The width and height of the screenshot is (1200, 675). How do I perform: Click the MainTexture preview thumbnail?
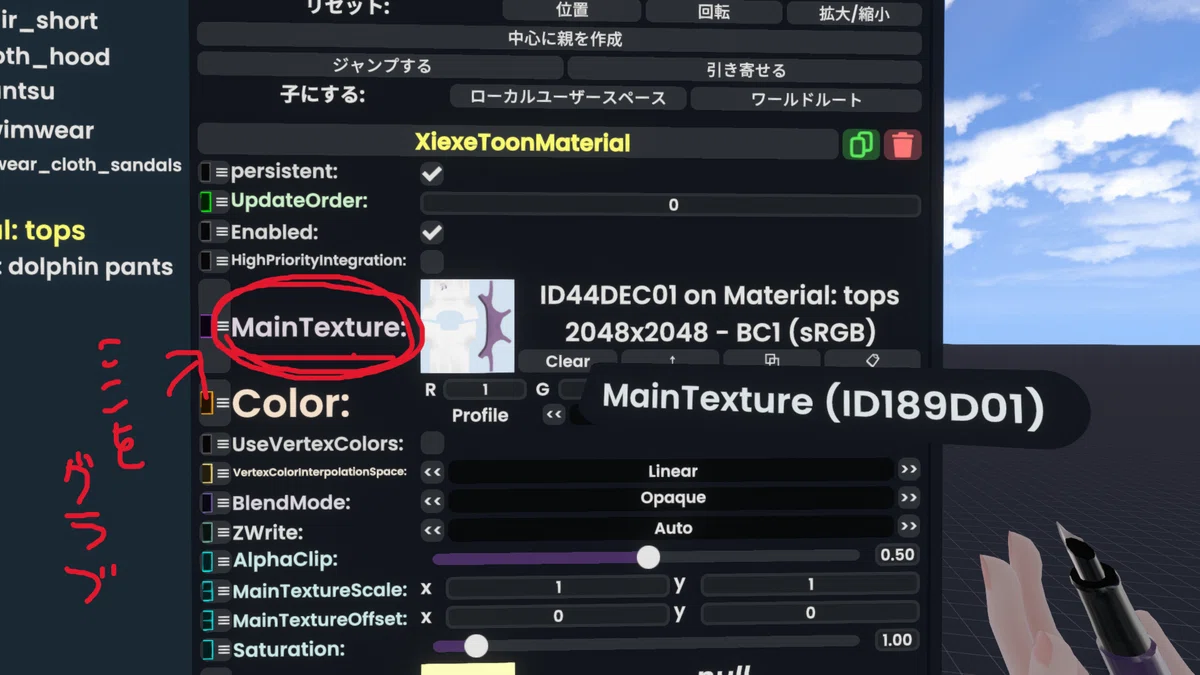pos(468,326)
